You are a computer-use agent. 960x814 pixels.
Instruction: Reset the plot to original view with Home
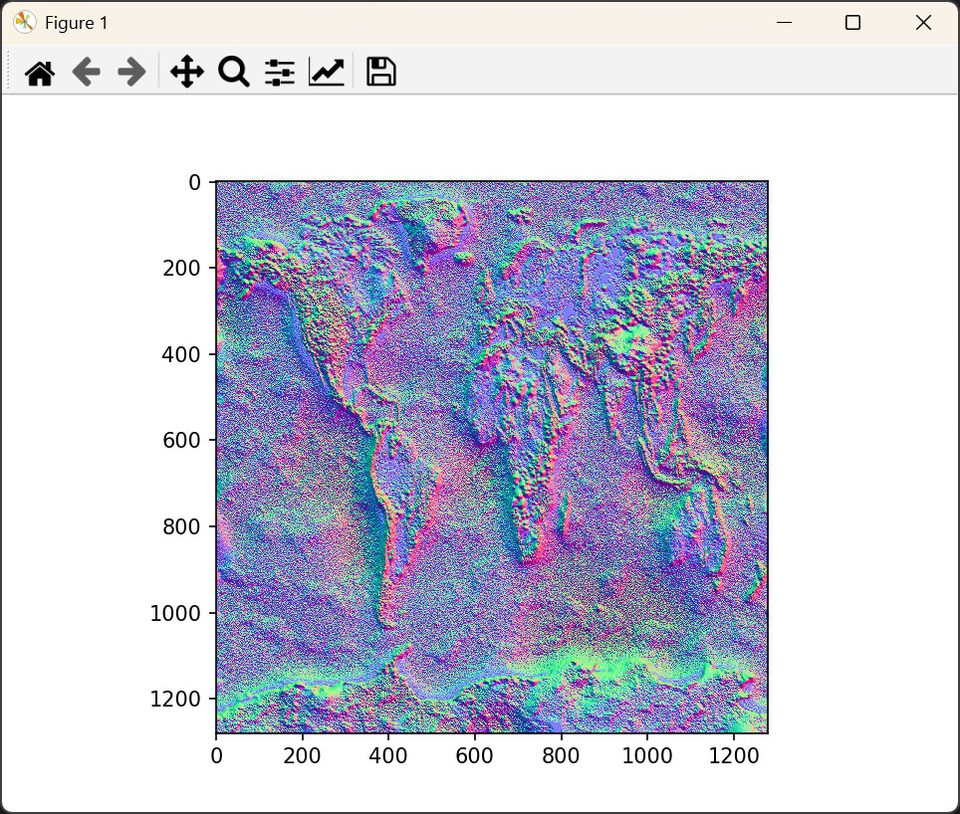(x=40, y=72)
